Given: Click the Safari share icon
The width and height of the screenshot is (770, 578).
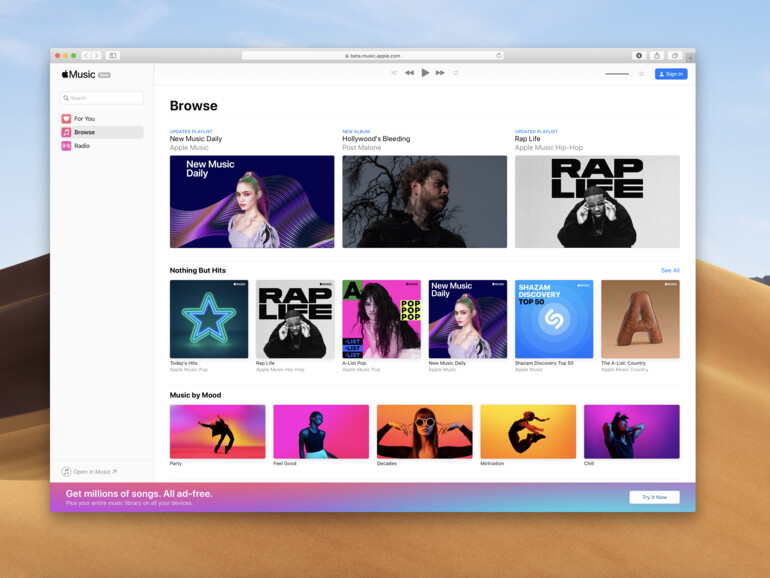Looking at the screenshot, I should pyautogui.click(x=657, y=55).
